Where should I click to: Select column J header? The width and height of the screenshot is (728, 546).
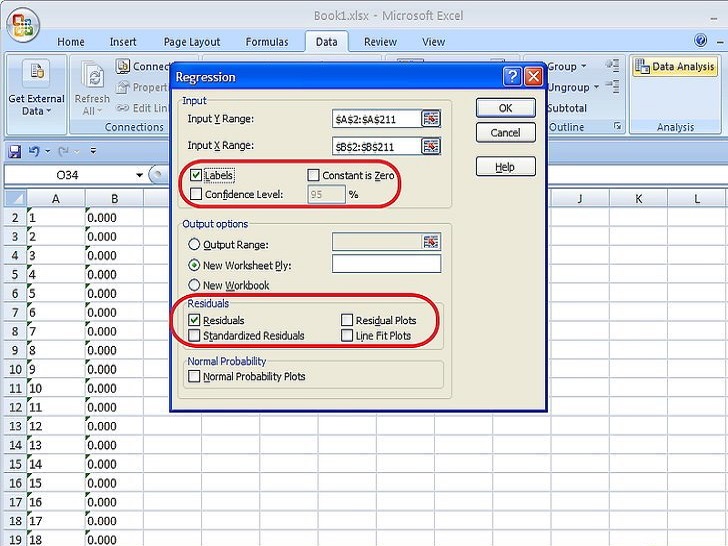580,199
